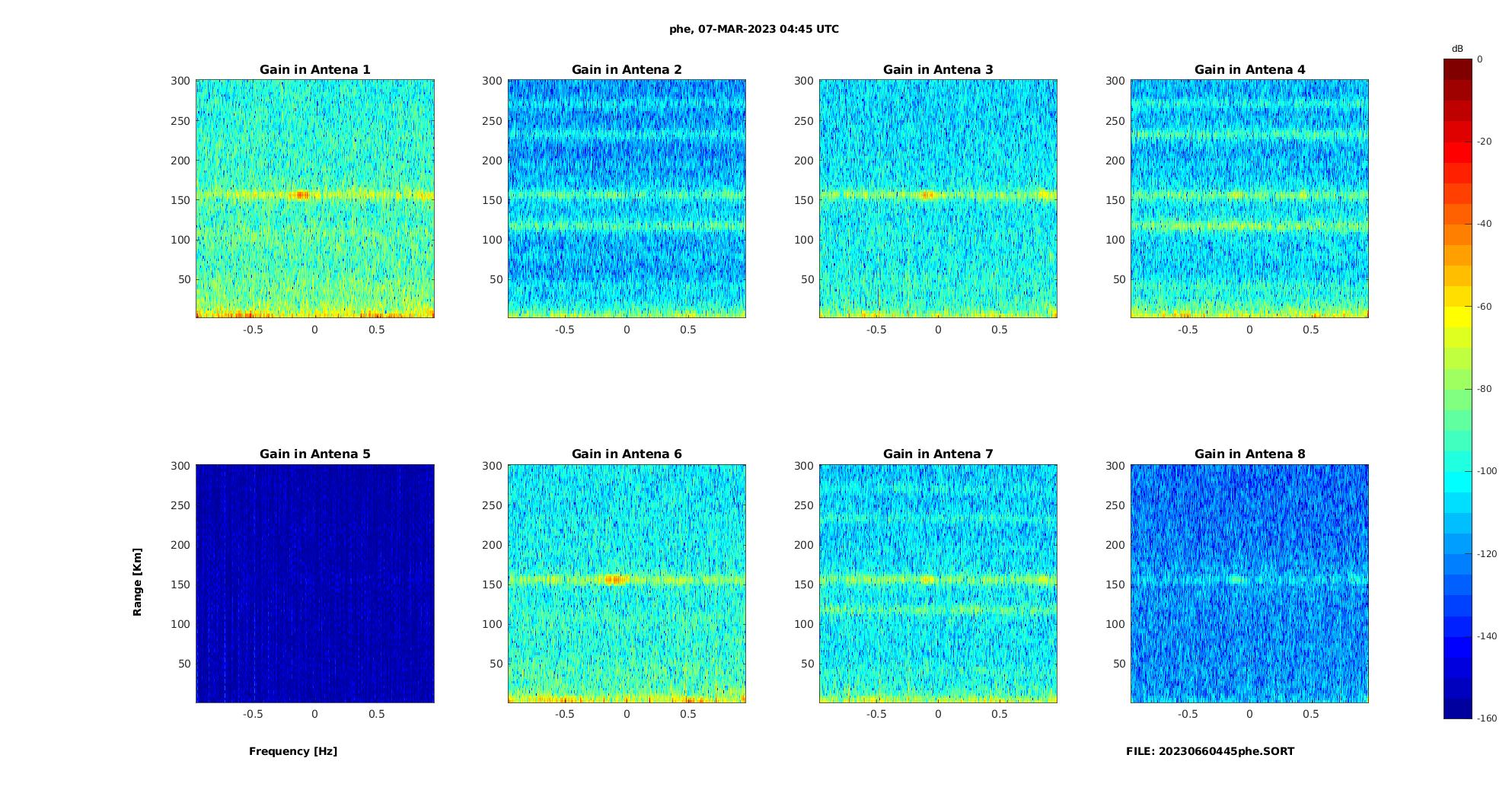Click the figure title with UTC timestamp
Image resolution: width=1512 pixels, height=809 pixels.
(x=754, y=29)
